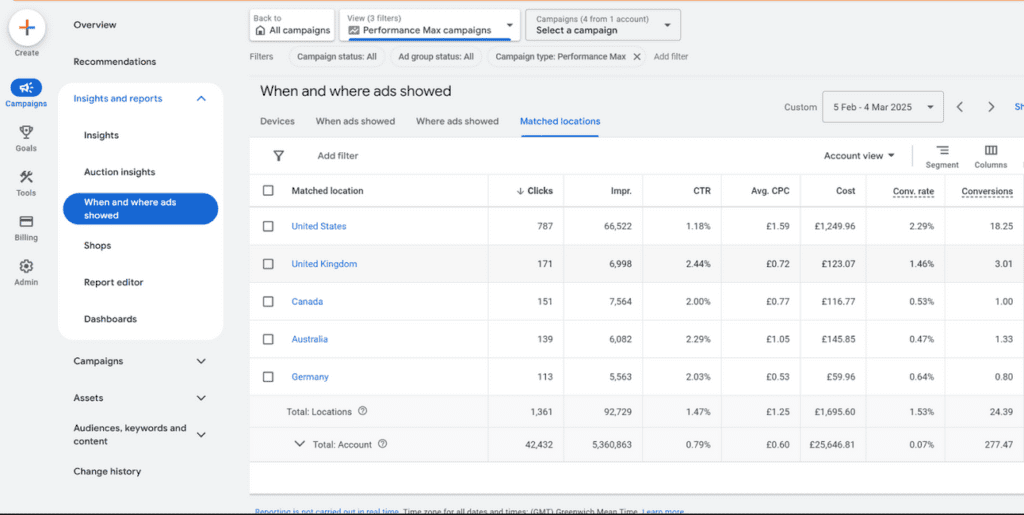The image size is (1024, 515).
Task: Open Overview in the sidebar
Action: click(x=95, y=25)
